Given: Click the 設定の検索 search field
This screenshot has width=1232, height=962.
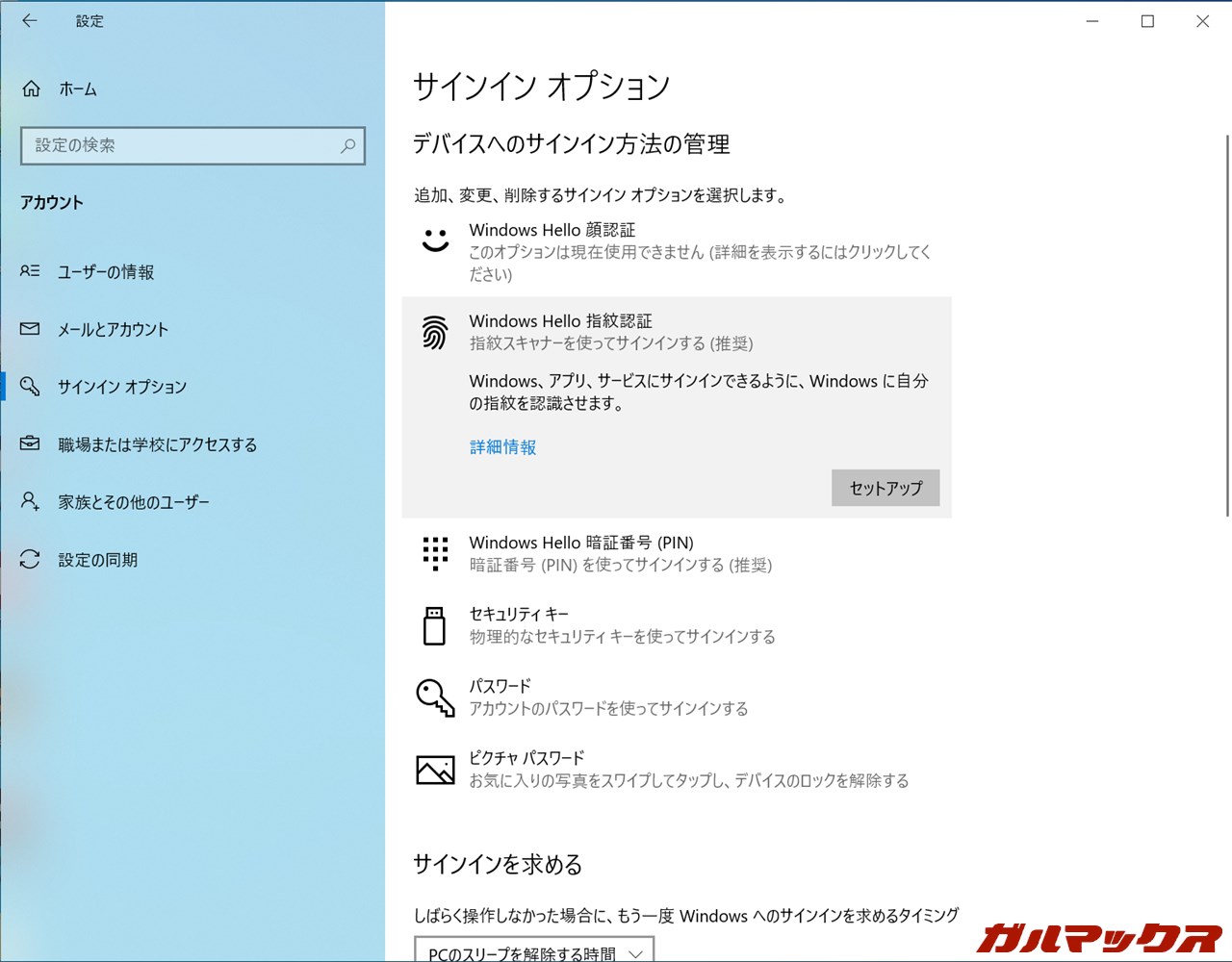Looking at the screenshot, I should pos(192,145).
